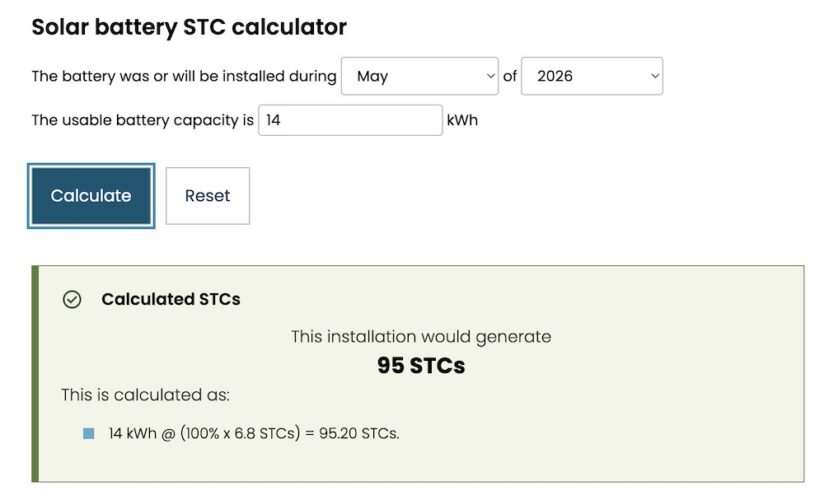The image size is (824, 500).
Task: Click the bold 95 STCs result
Action: (421, 365)
